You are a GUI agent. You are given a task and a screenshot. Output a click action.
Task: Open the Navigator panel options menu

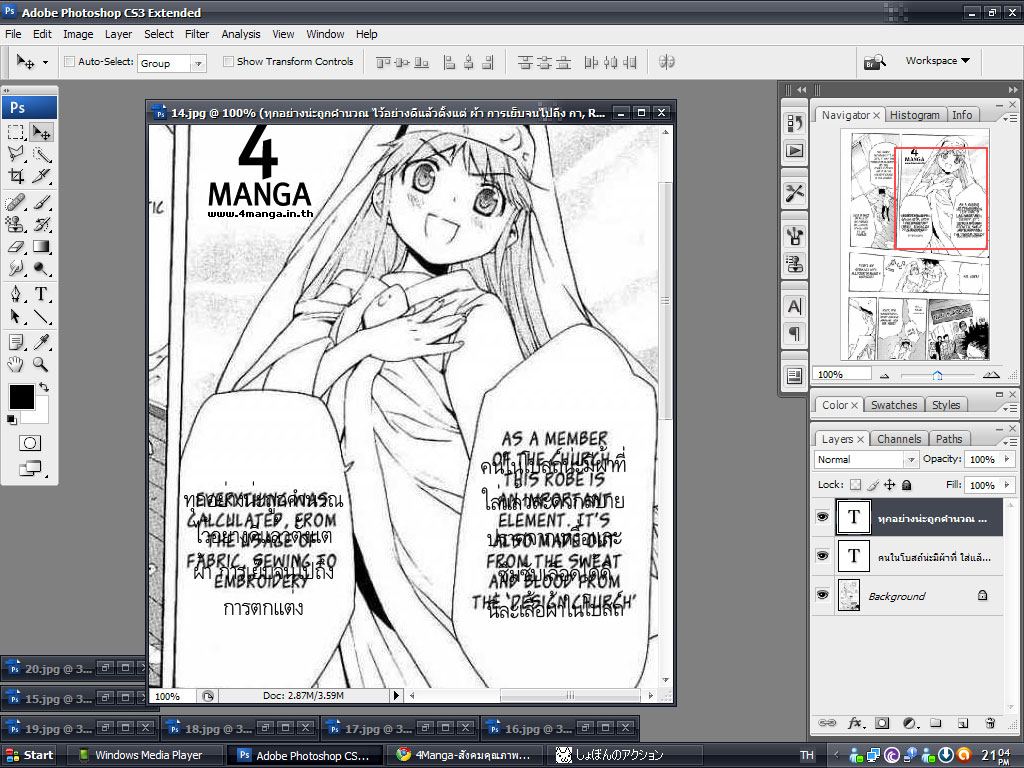pos(1010,118)
